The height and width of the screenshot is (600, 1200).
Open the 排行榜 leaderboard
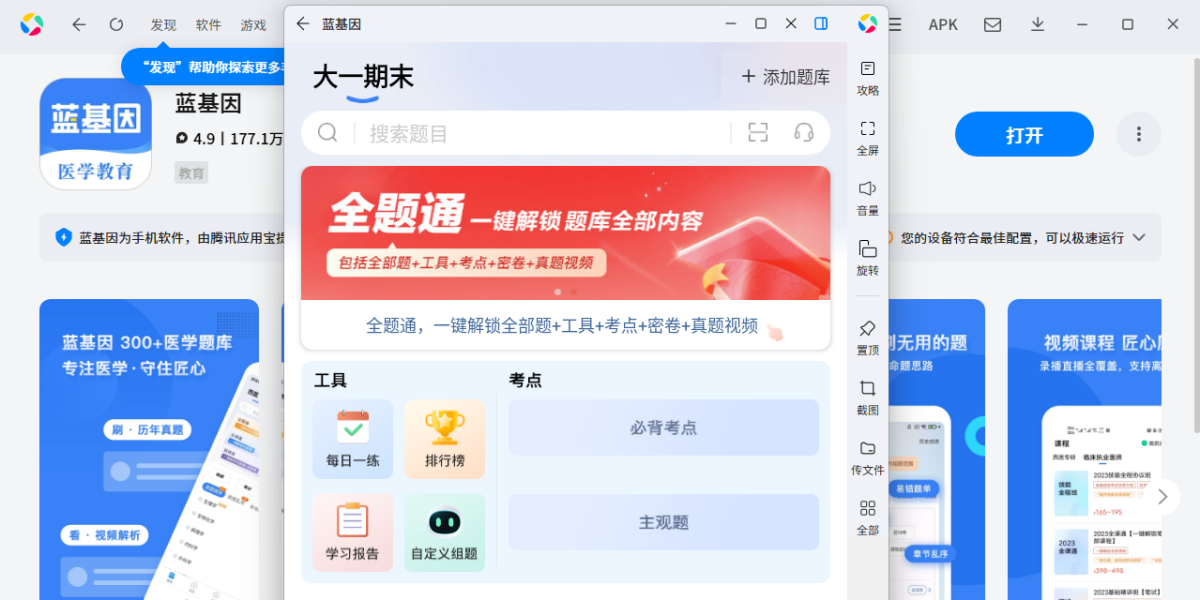point(444,439)
